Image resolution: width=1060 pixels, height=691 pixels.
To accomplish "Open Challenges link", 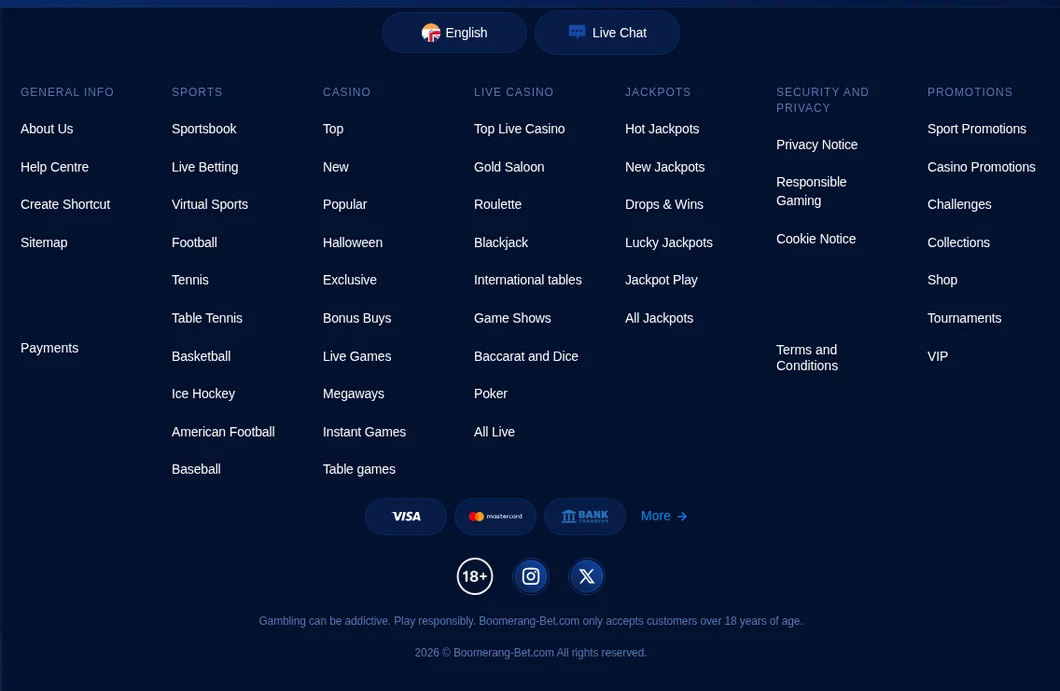I will (959, 204).
